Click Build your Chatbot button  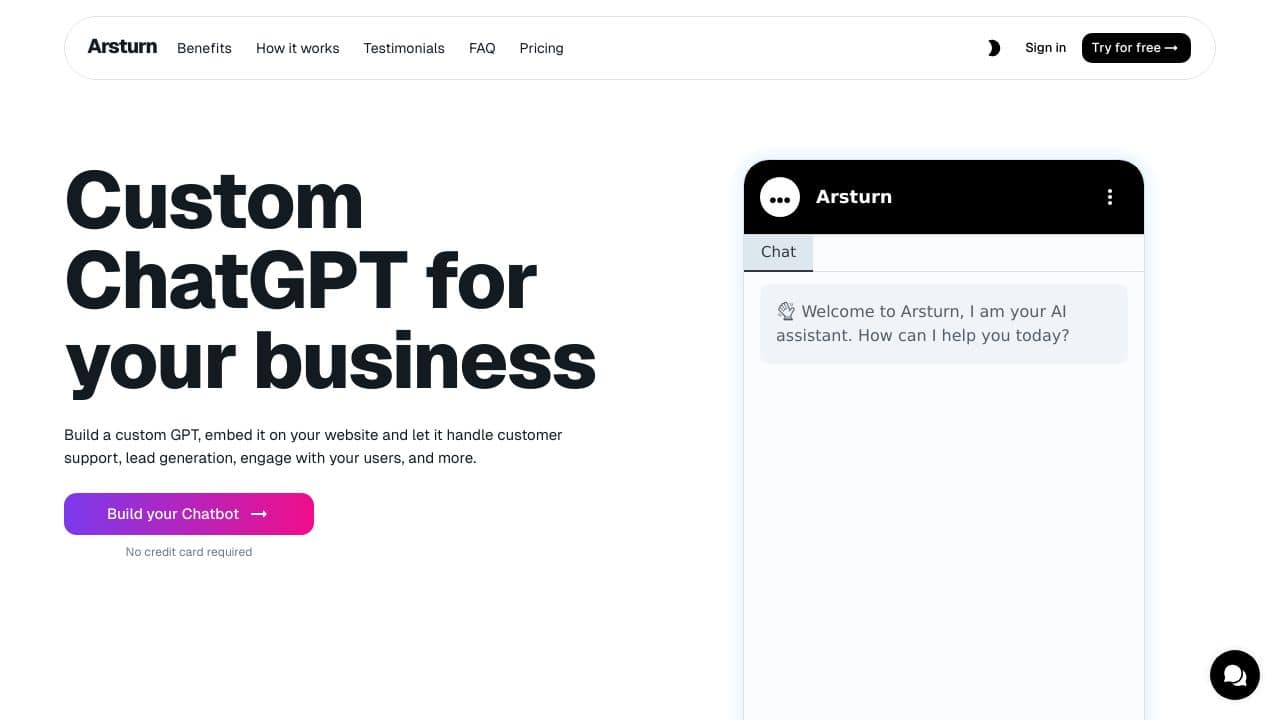(x=189, y=514)
